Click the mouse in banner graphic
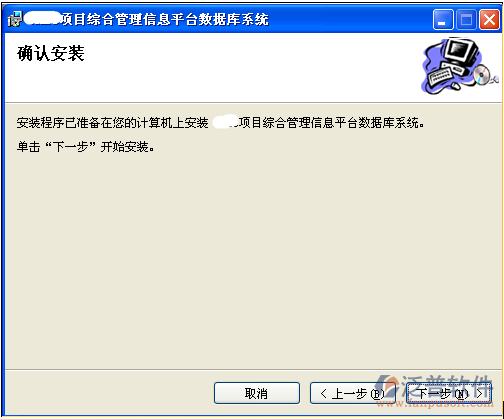Viewport: 504px width, 419px height. coord(455,85)
